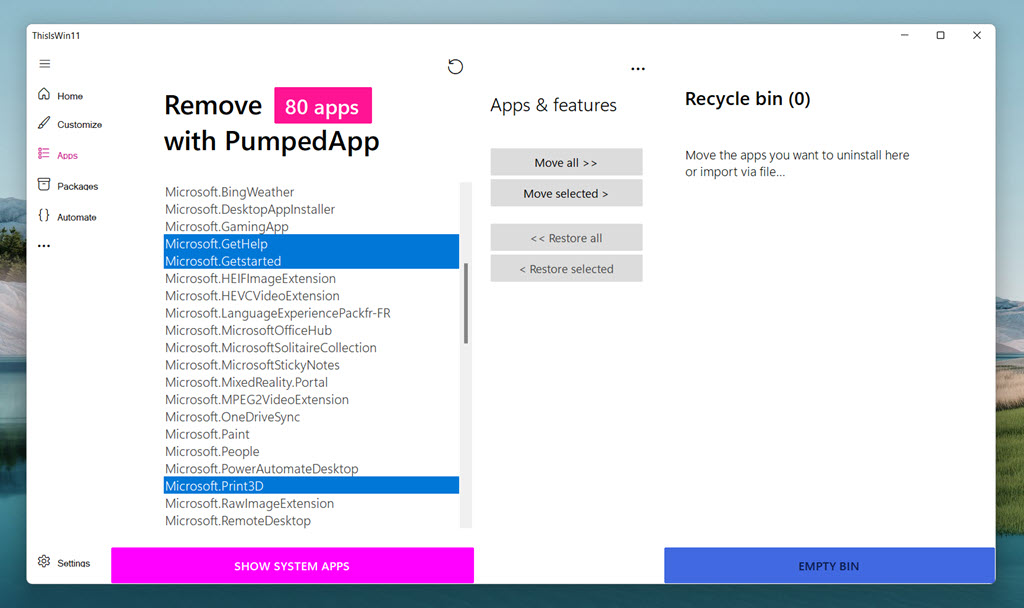The width and height of the screenshot is (1024, 608).
Task: Click the Automate braces icon
Action: coord(44,216)
